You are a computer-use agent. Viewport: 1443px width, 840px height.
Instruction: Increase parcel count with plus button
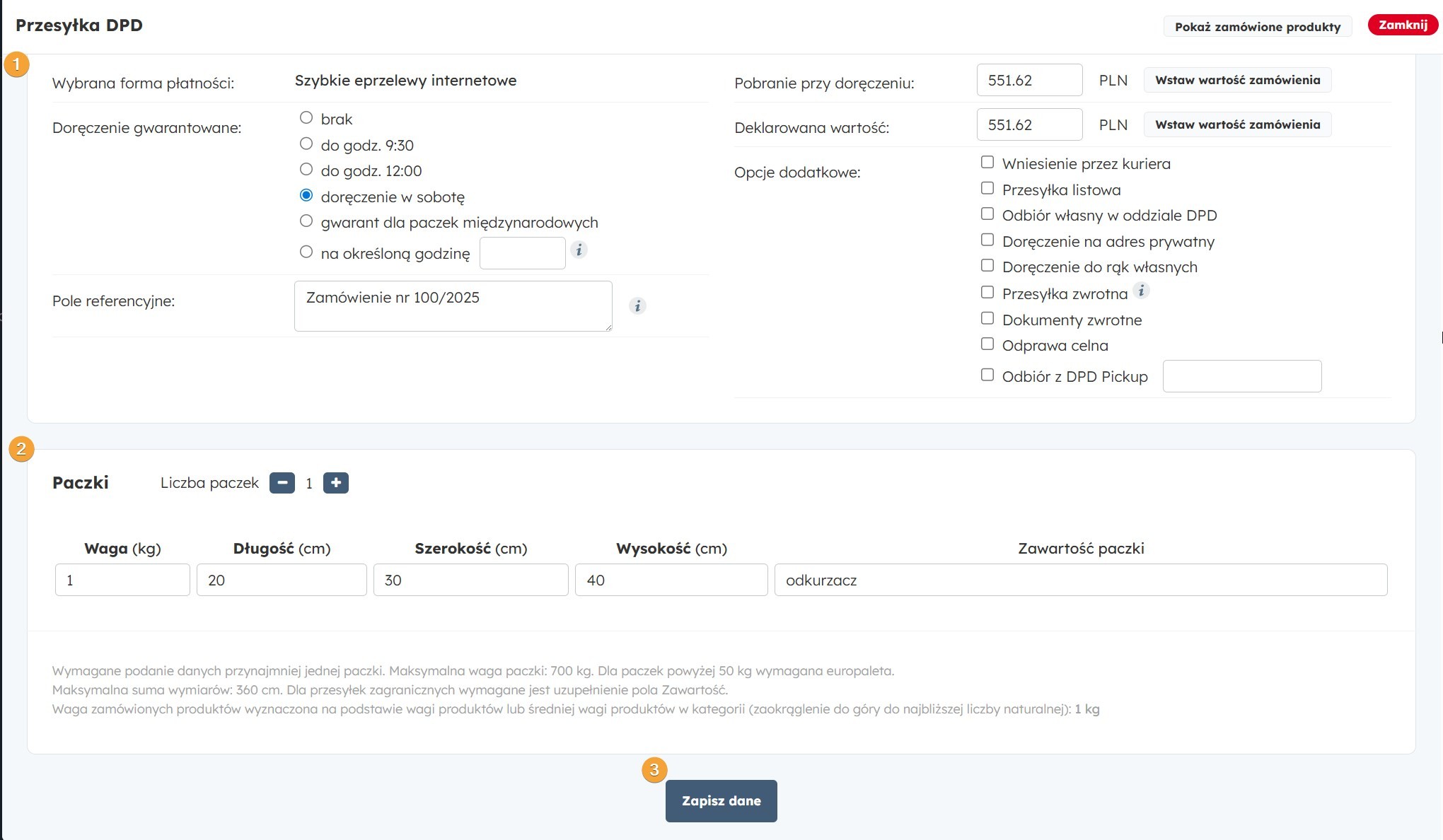tap(336, 483)
